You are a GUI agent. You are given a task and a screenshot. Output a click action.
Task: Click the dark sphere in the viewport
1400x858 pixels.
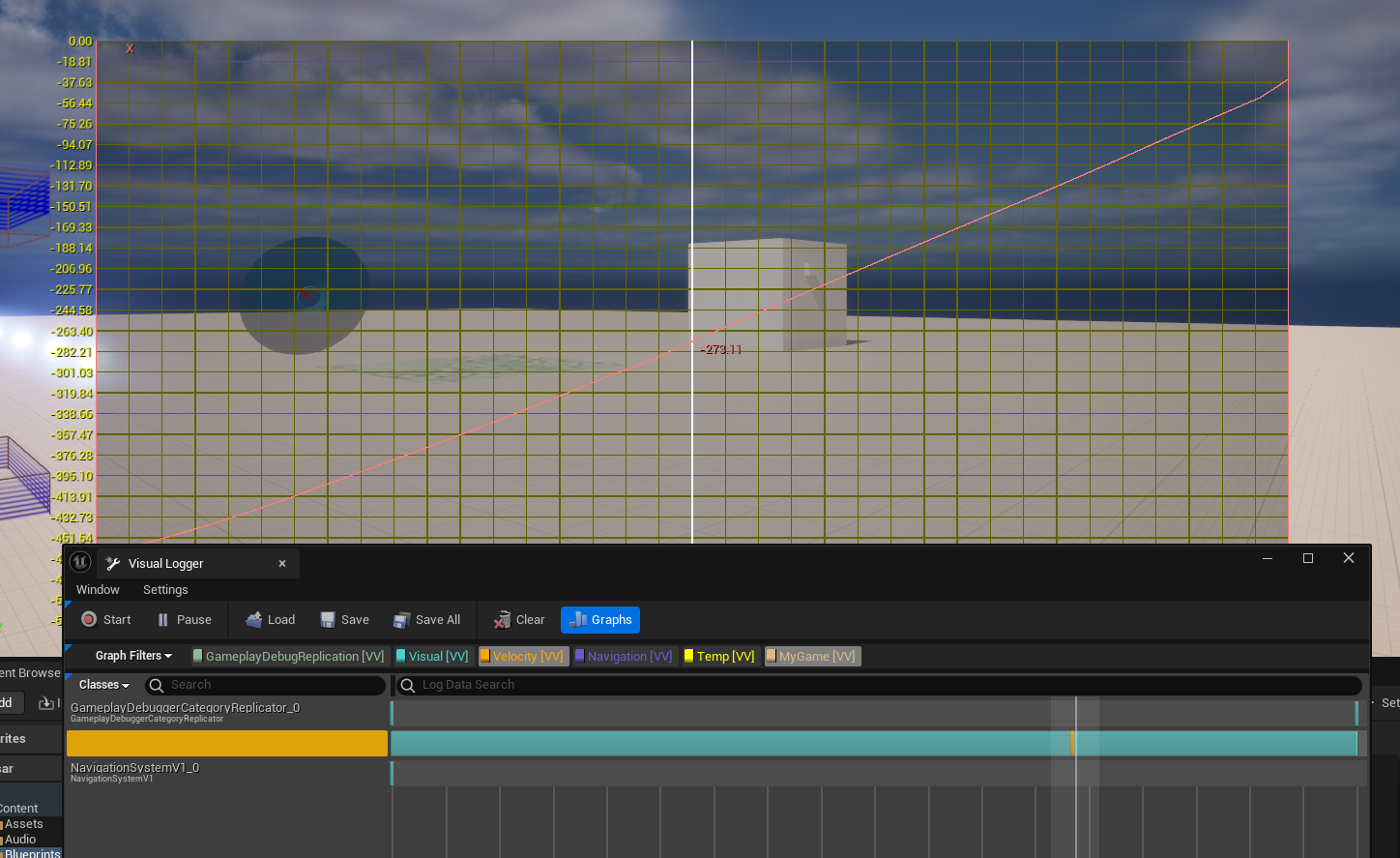(305, 295)
